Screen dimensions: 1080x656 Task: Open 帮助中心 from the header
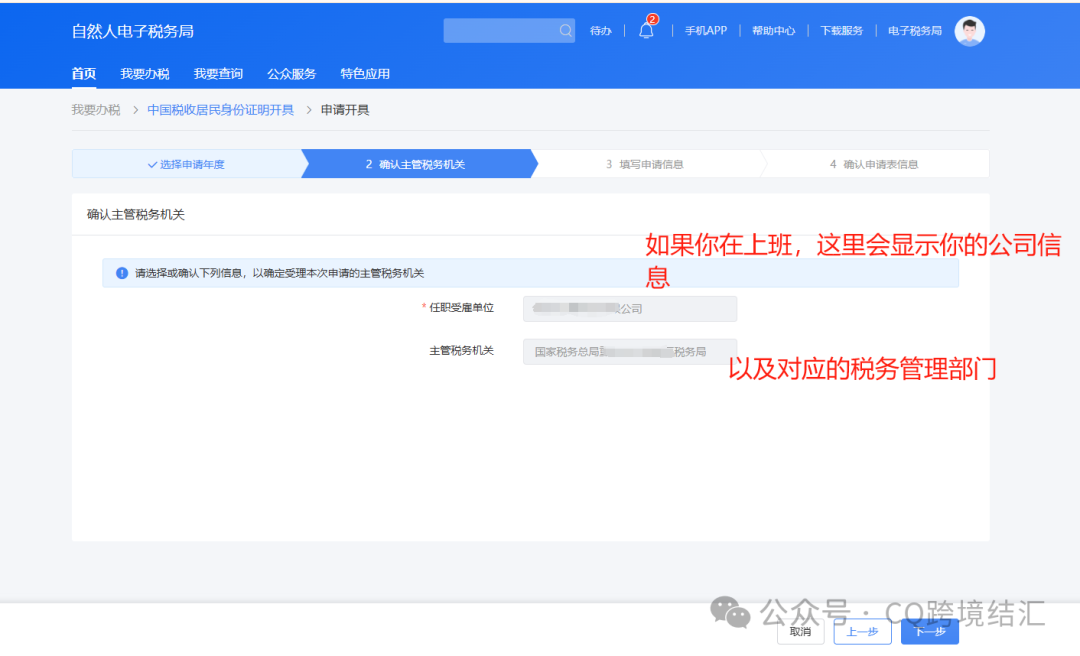click(774, 31)
